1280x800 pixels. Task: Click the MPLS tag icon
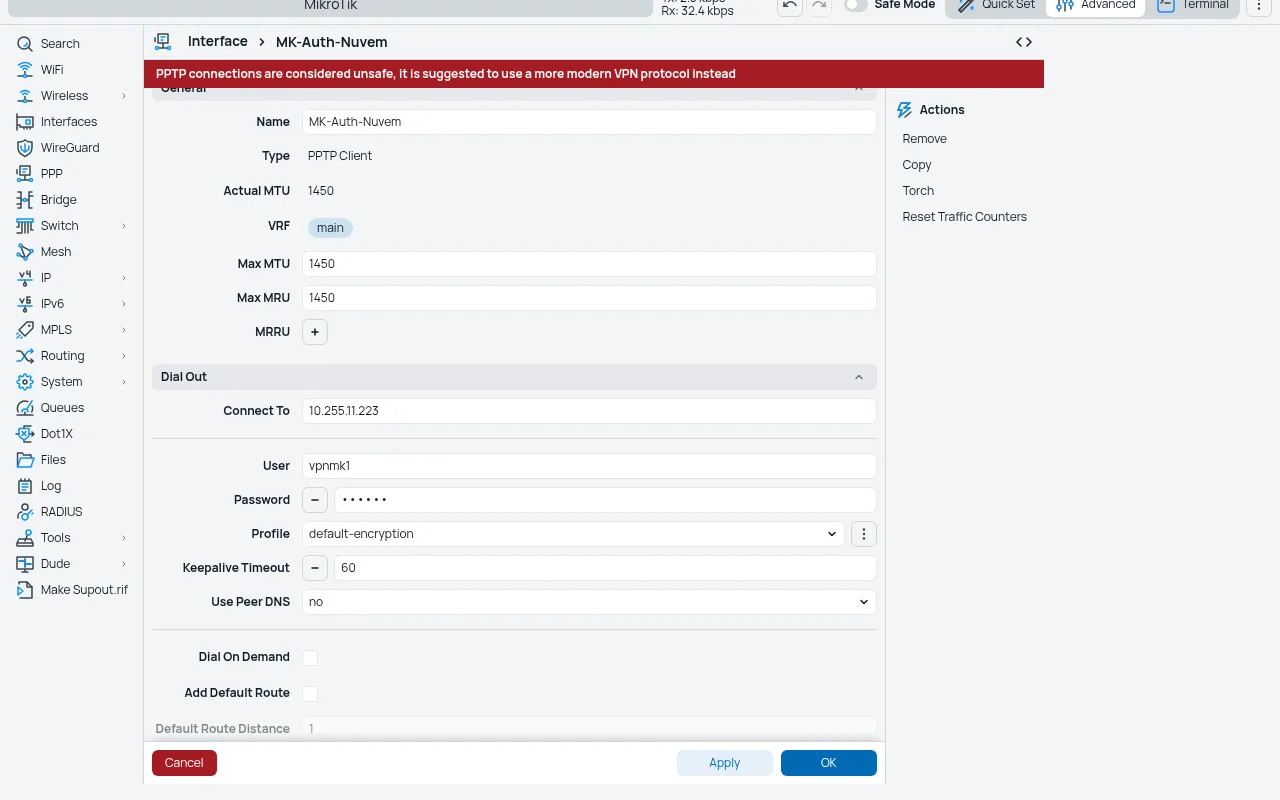point(25,330)
